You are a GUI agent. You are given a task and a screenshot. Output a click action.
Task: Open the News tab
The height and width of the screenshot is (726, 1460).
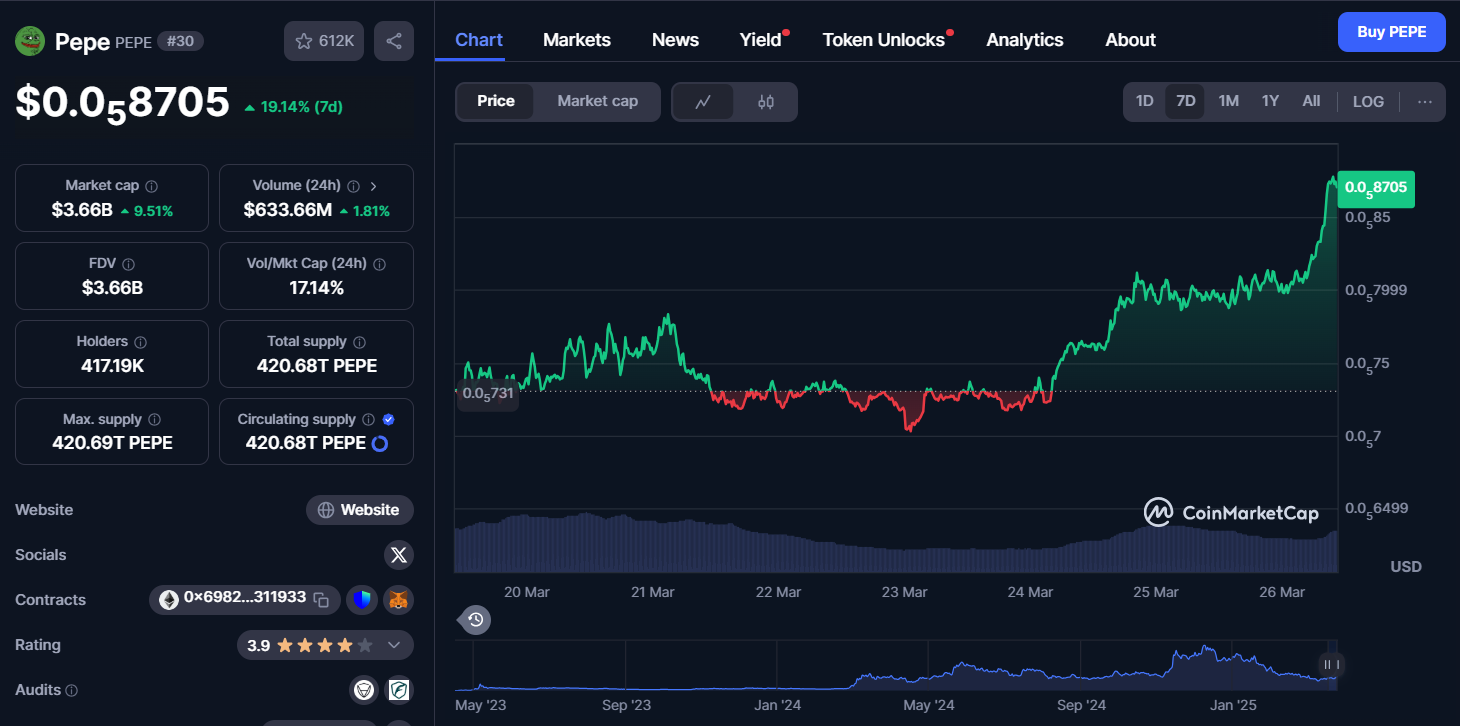point(675,40)
